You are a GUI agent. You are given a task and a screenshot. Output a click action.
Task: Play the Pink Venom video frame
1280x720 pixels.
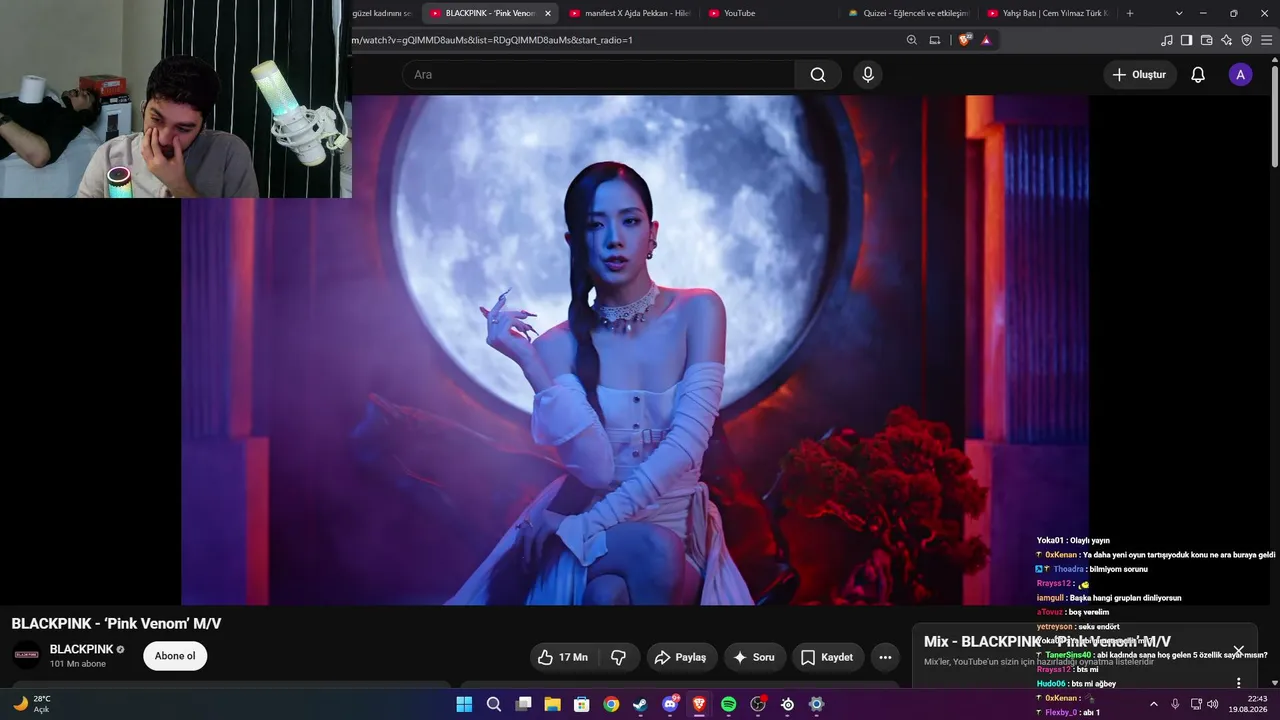pyautogui.click(x=635, y=350)
